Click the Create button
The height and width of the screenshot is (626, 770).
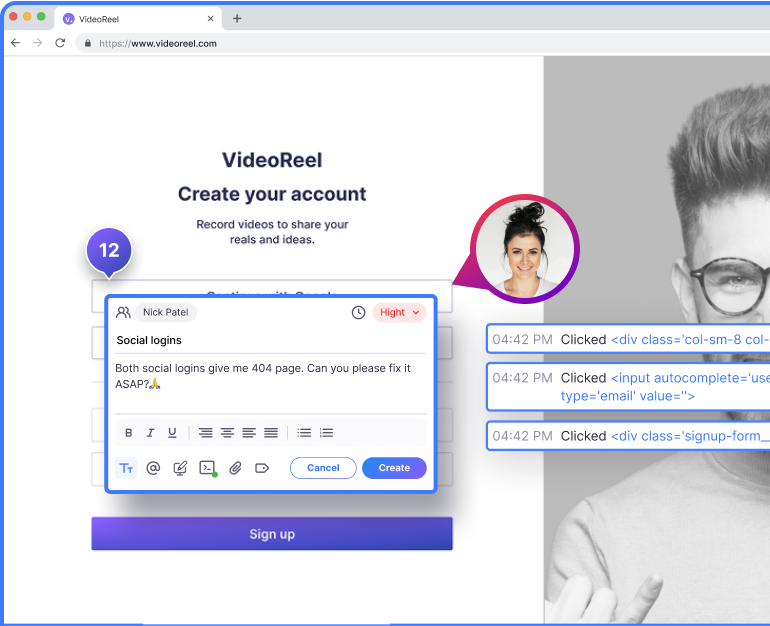pos(394,468)
